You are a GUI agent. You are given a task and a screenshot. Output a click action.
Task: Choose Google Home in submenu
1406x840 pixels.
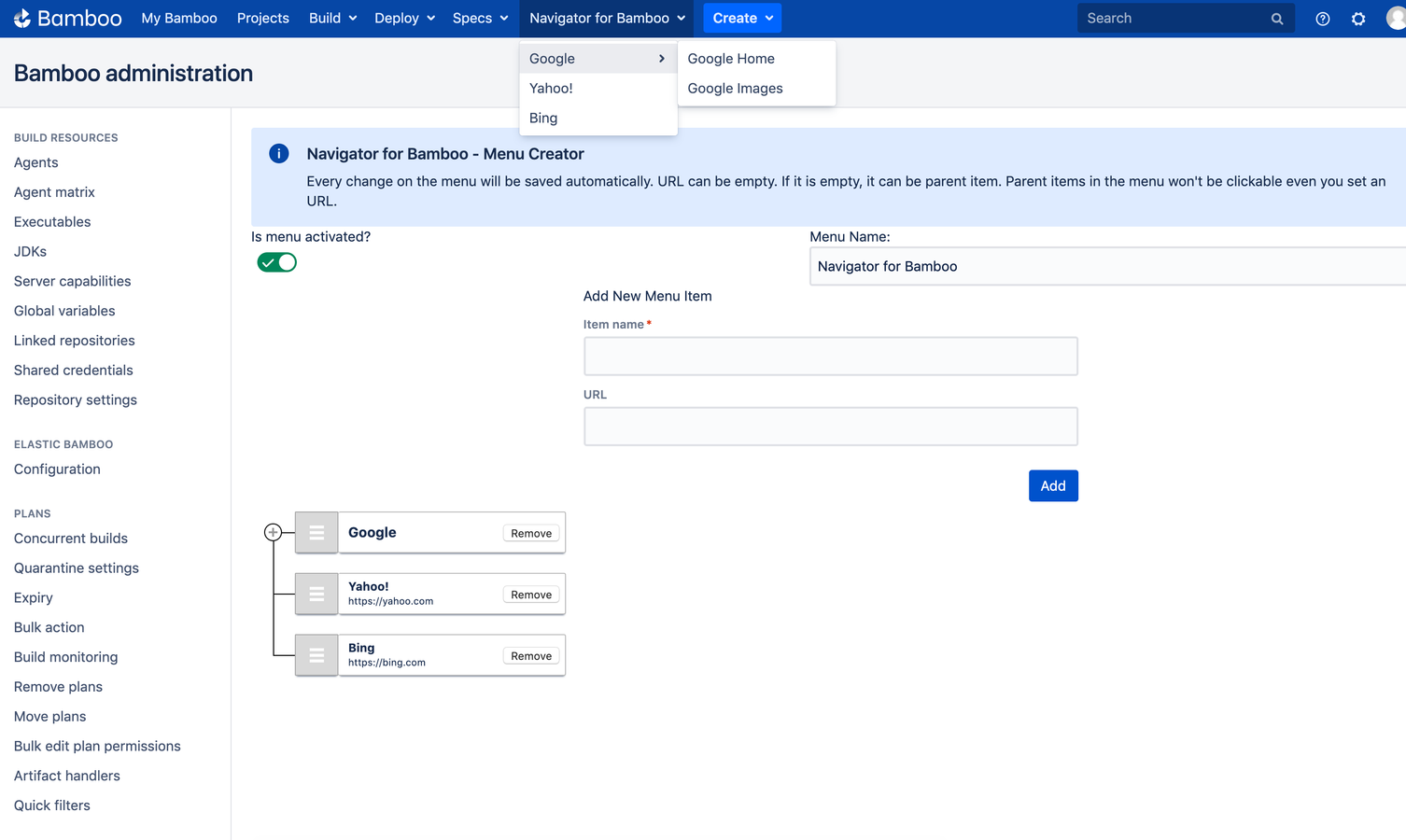[757, 58]
